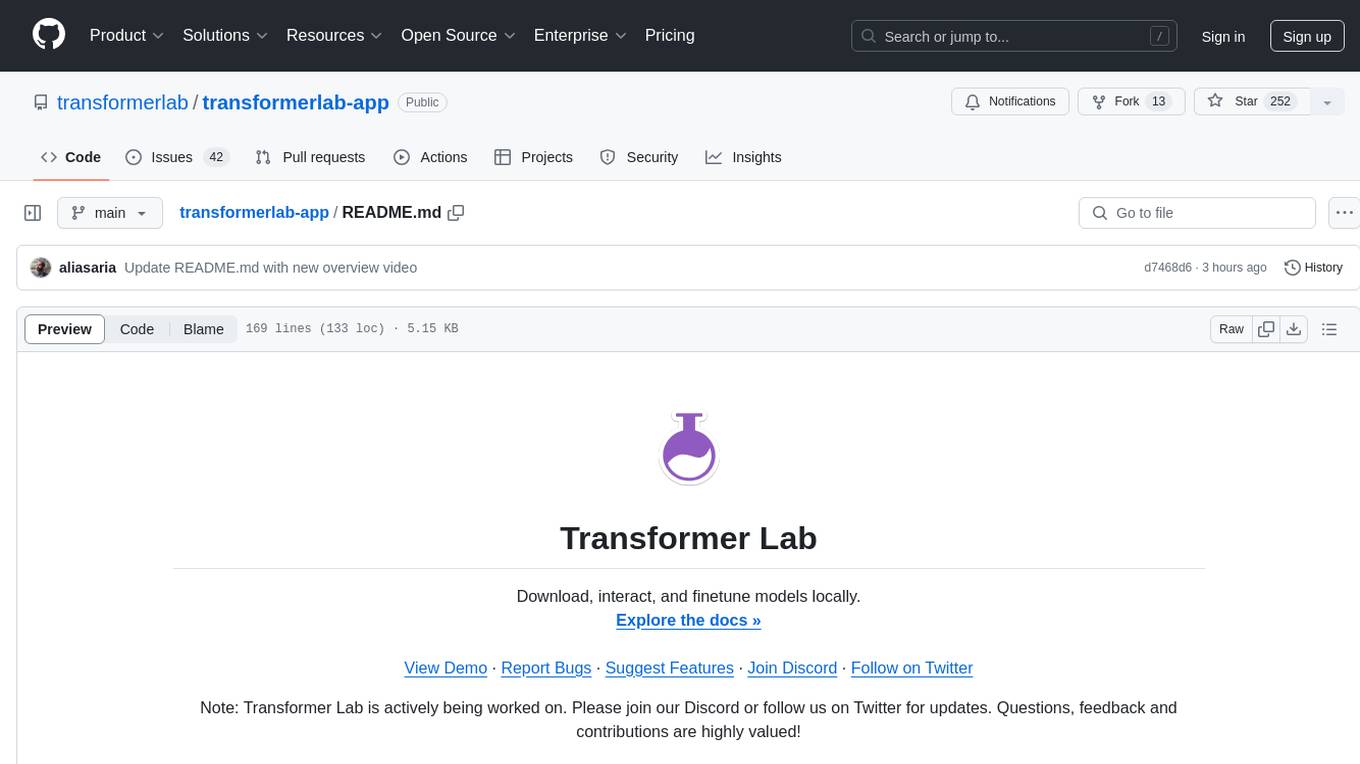This screenshot has height=764, width=1360.
Task: Open the Raw file view
Action: pyautogui.click(x=1231, y=329)
